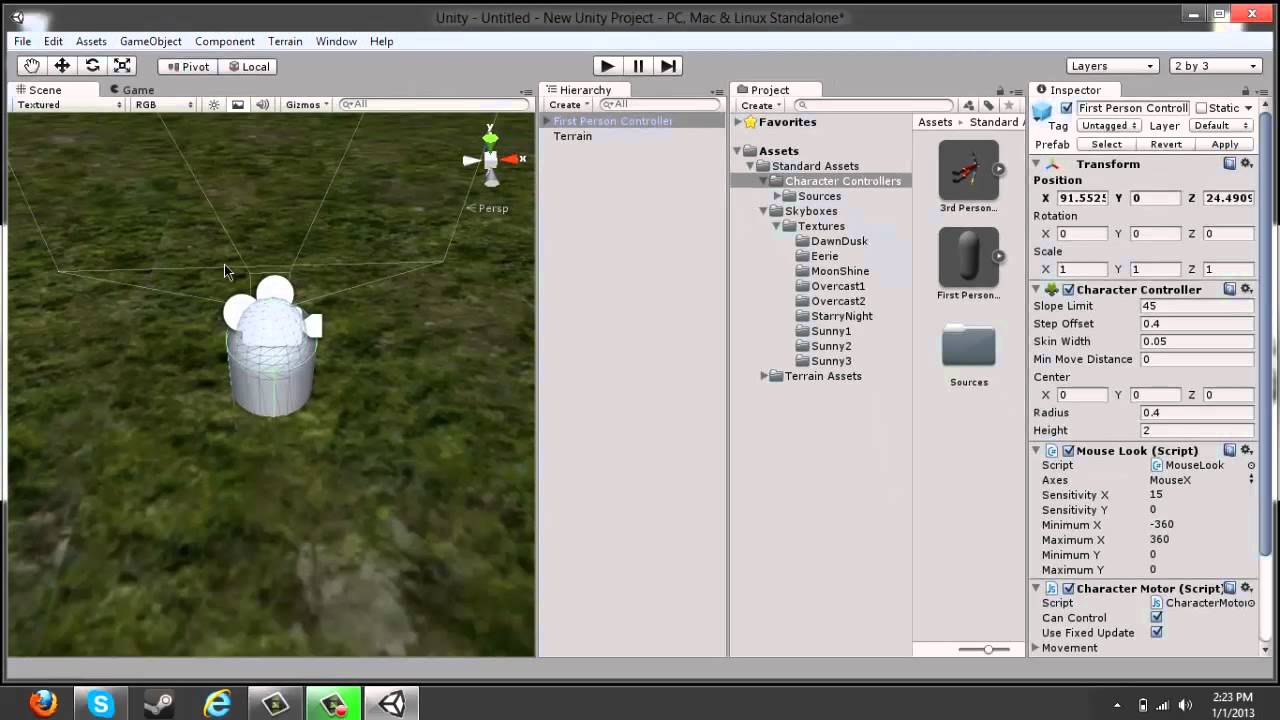Screen dimensions: 1280x720
Task: Select the Scale tool
Action: (x=122, y=66)
